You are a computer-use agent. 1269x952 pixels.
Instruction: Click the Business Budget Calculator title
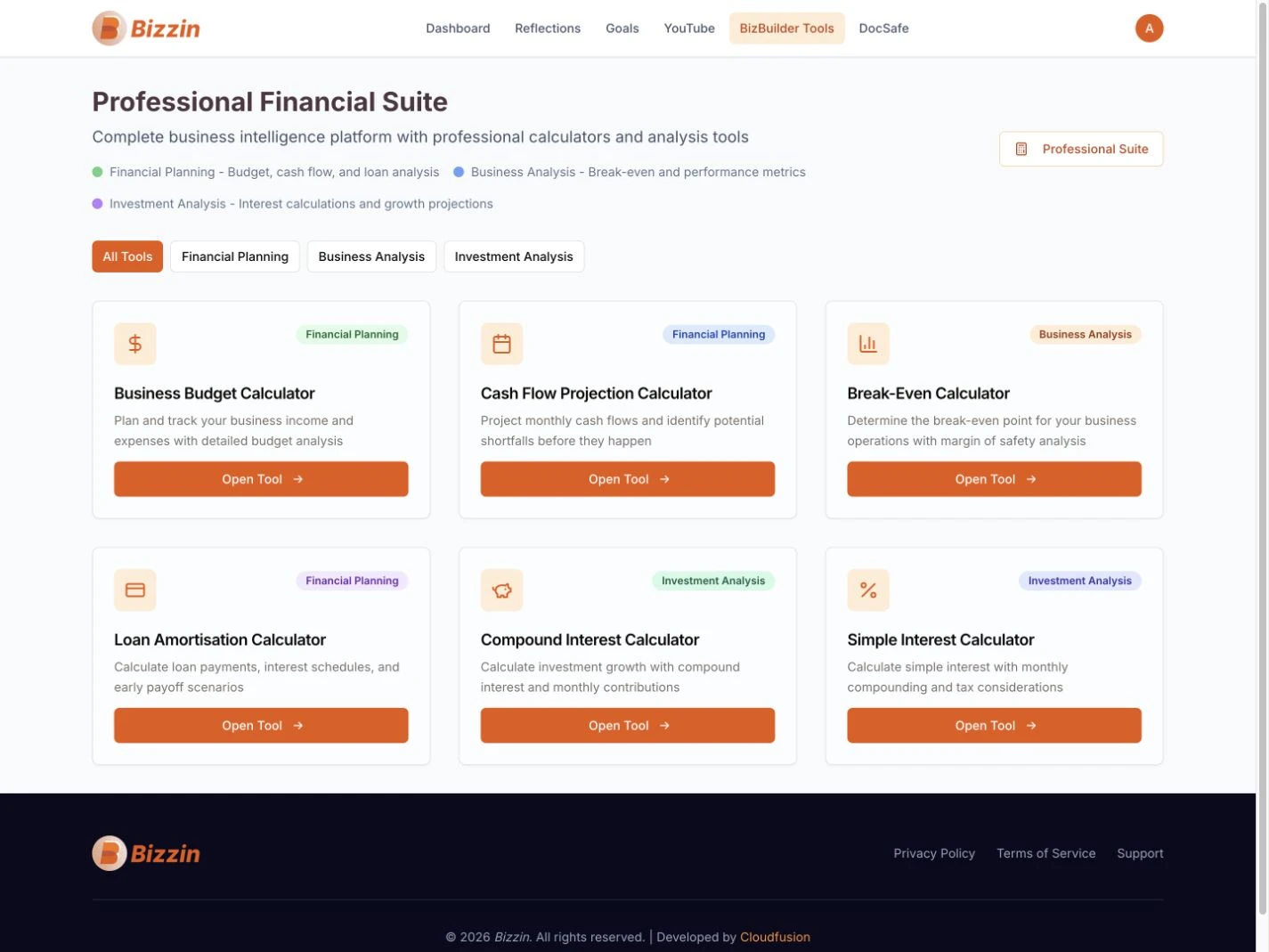[215, 394]
